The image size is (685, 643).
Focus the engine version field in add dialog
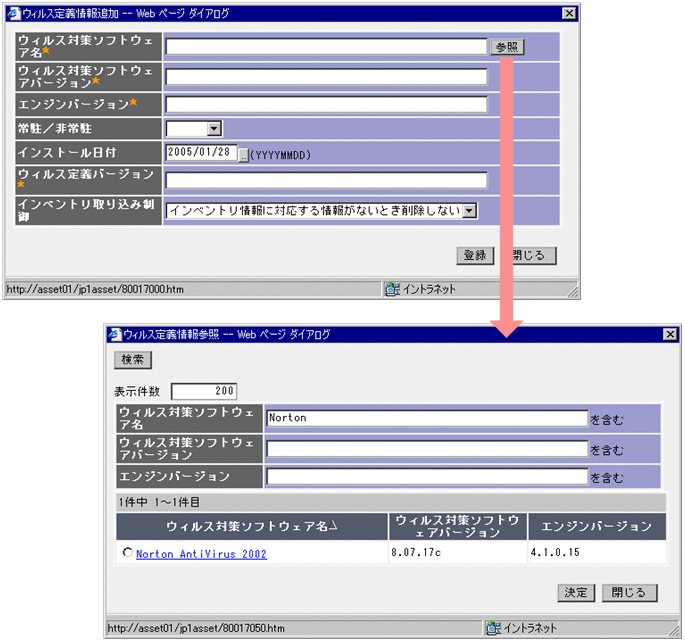click(x=326, y=105)
